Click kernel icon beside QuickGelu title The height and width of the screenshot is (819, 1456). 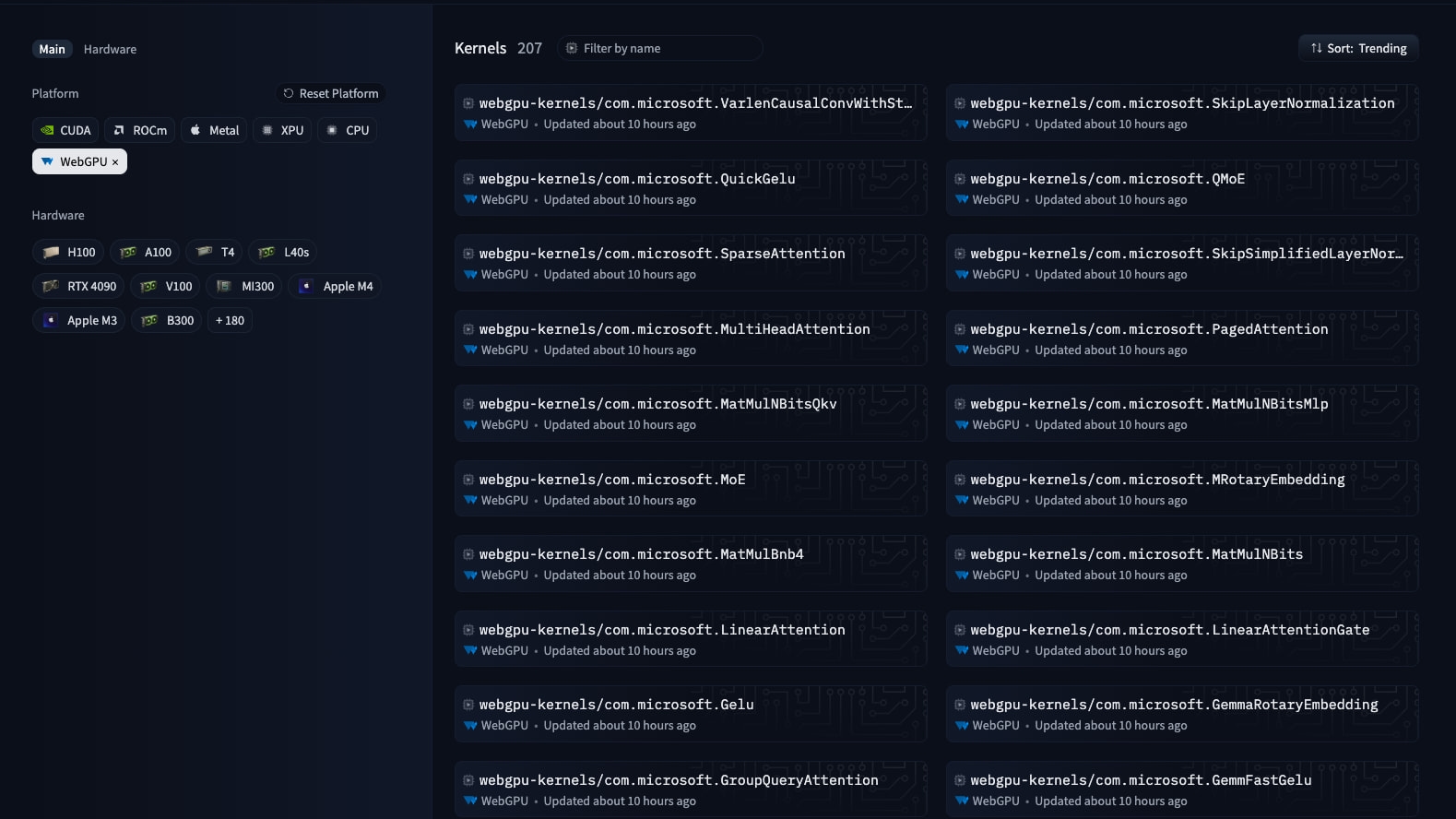(x=468, y=179)
